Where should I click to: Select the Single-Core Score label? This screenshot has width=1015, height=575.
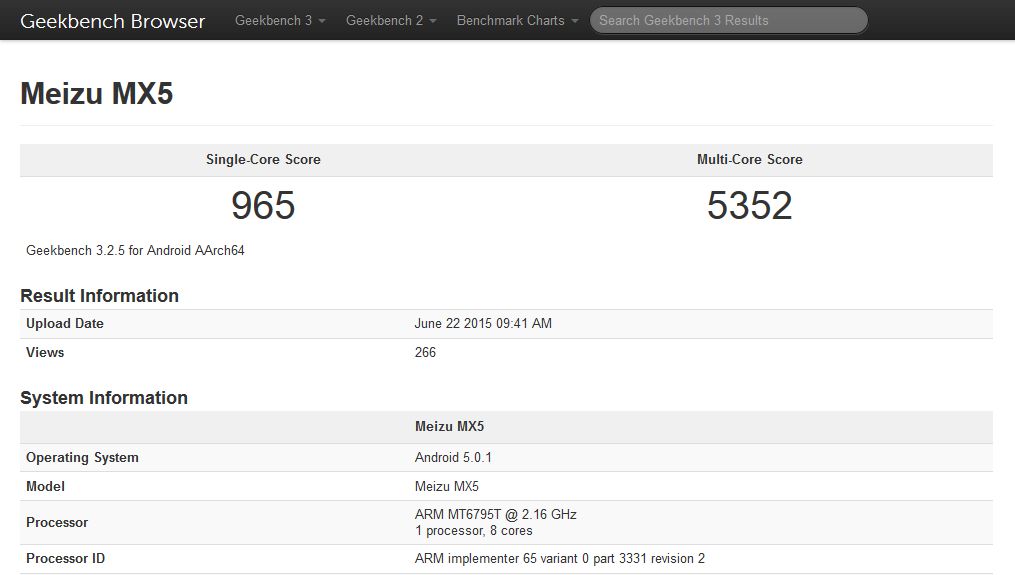click(x=263, y=159)
